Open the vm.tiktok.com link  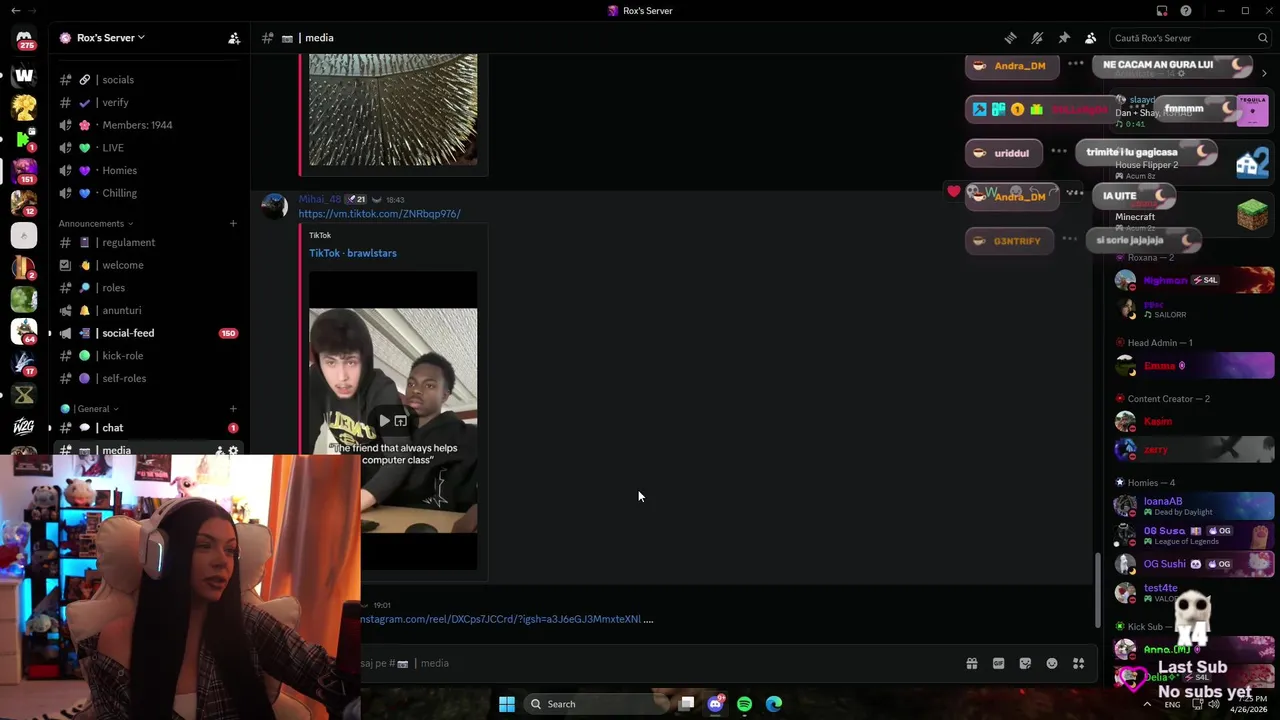[x=379, y=214]
